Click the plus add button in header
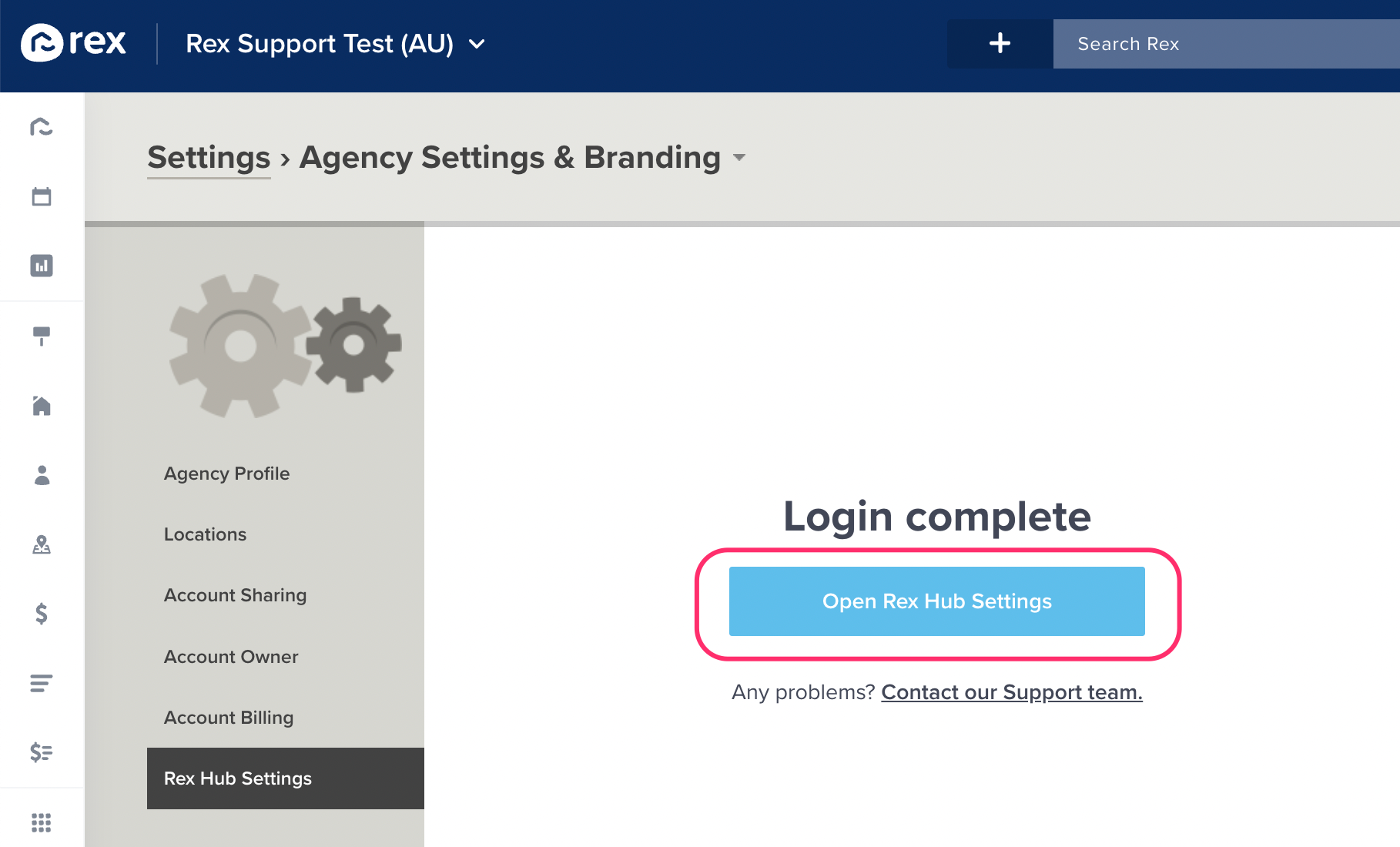The width and height of the screenshot is (1400, 847). [1000, 43]
